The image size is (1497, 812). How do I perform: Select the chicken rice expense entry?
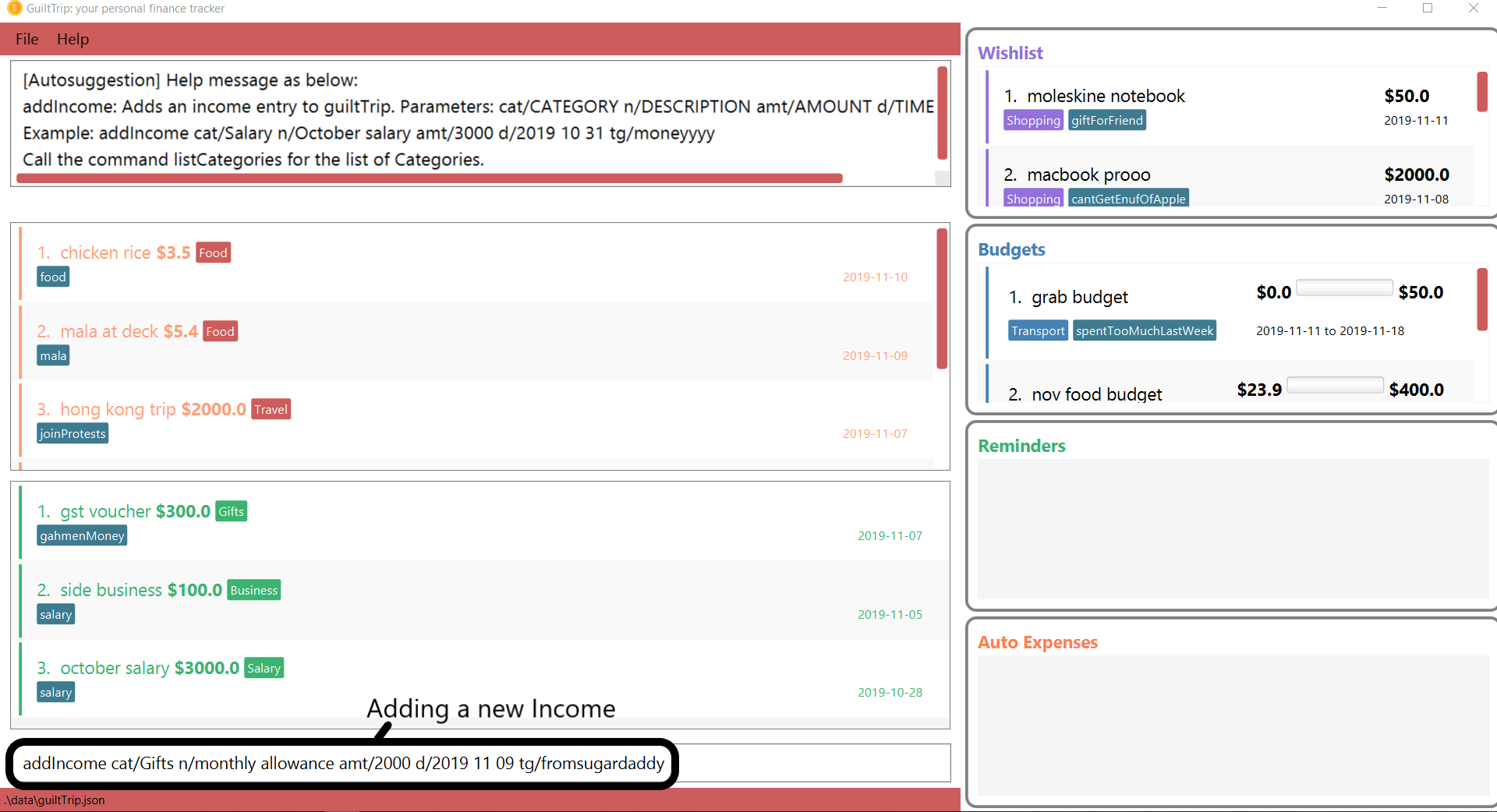476,264
